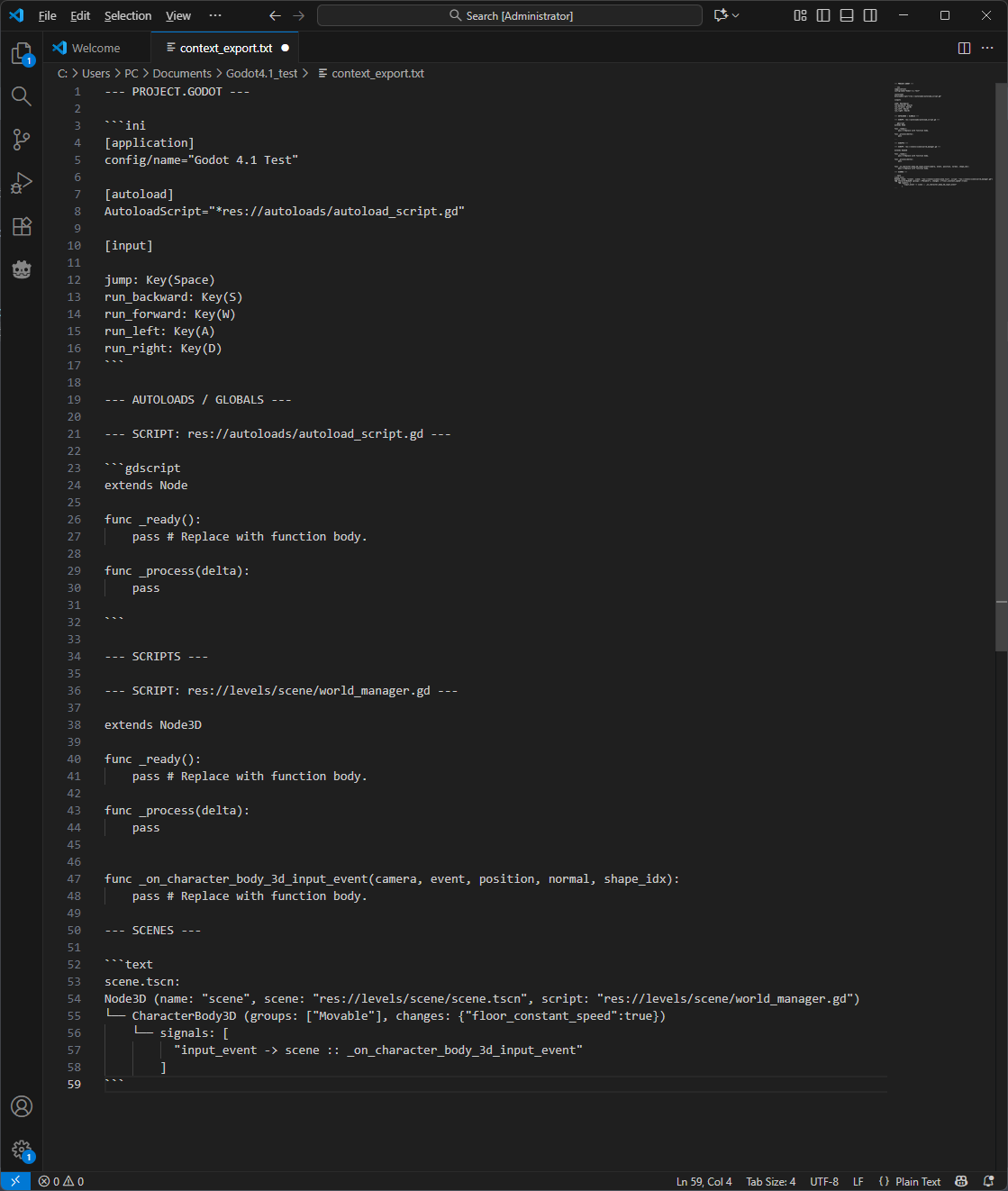Open the Manage gear icon
Image resolution: width=1008 pixels, height=1191 pixels.
click(22, 1150)
